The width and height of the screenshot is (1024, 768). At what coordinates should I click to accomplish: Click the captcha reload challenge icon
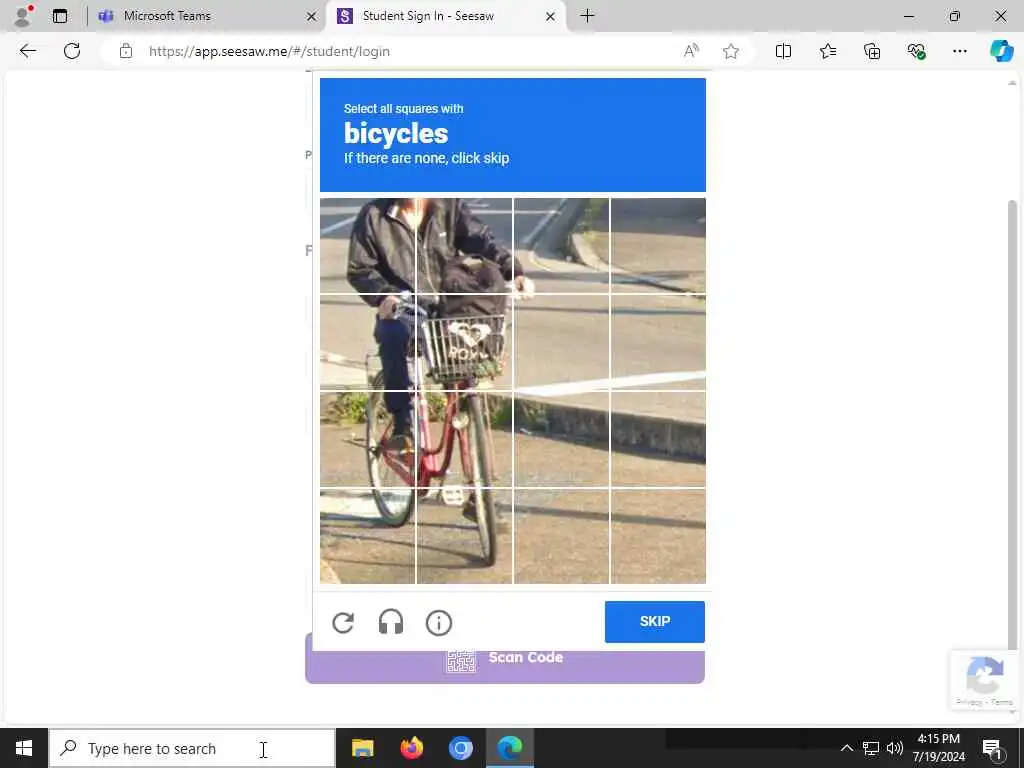[343, 623]
